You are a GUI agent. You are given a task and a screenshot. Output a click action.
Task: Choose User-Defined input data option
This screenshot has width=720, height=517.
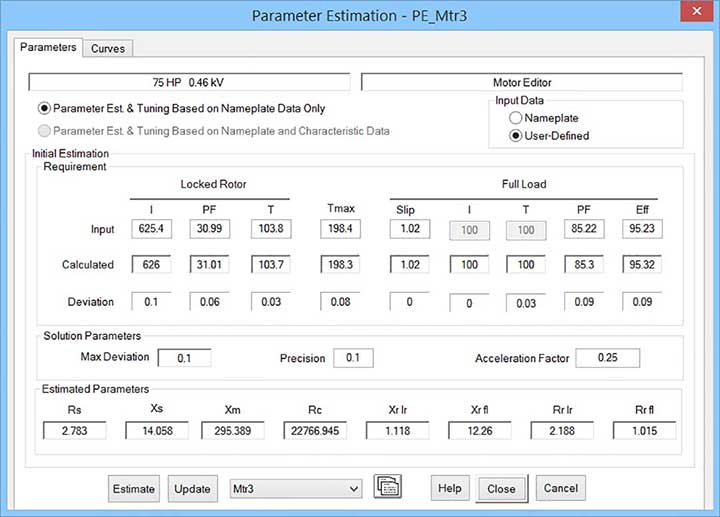point(516,135)
